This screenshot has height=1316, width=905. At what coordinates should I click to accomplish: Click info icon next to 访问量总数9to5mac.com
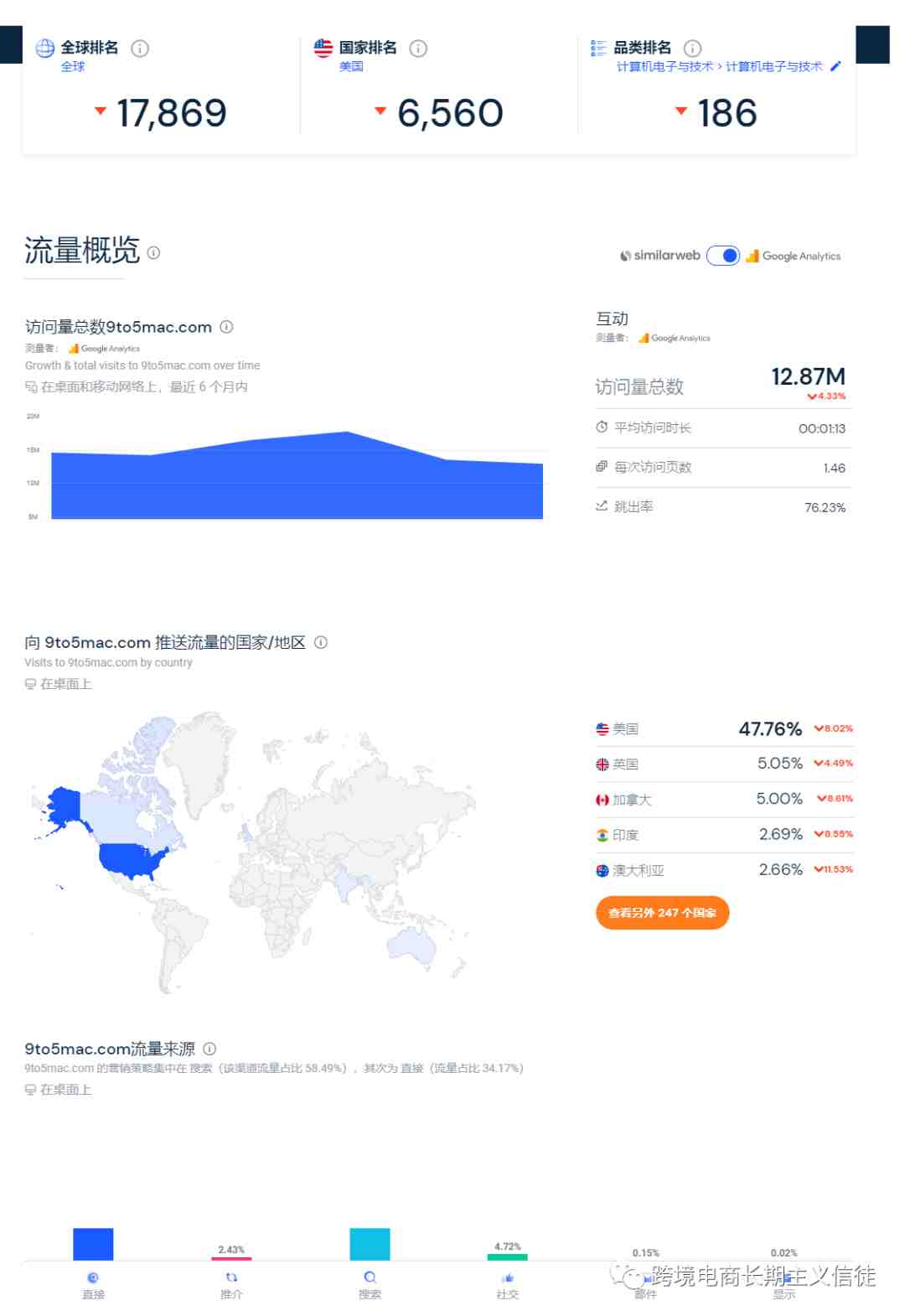226,327
